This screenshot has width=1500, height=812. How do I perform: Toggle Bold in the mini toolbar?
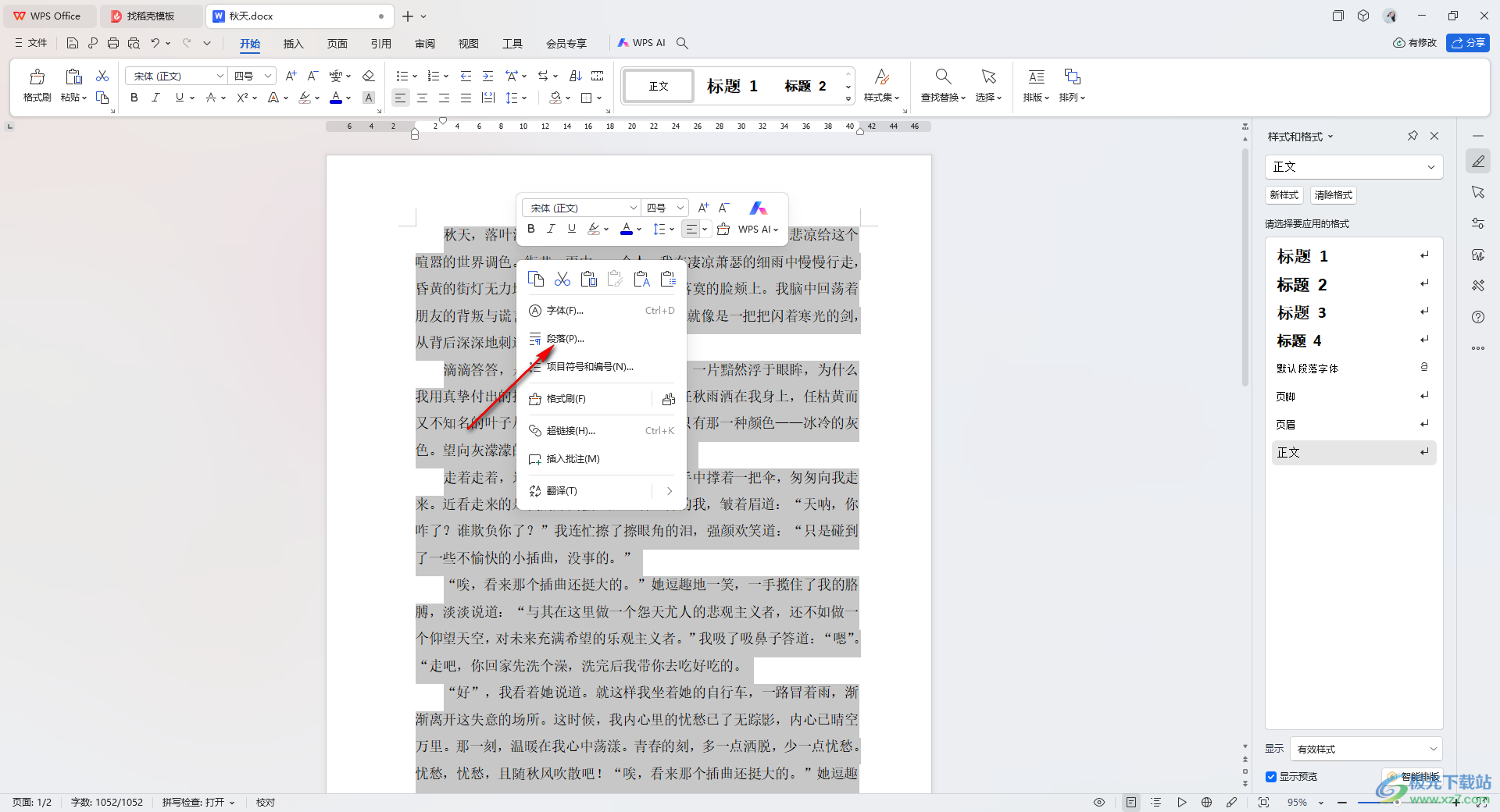[x=531, y=229]
